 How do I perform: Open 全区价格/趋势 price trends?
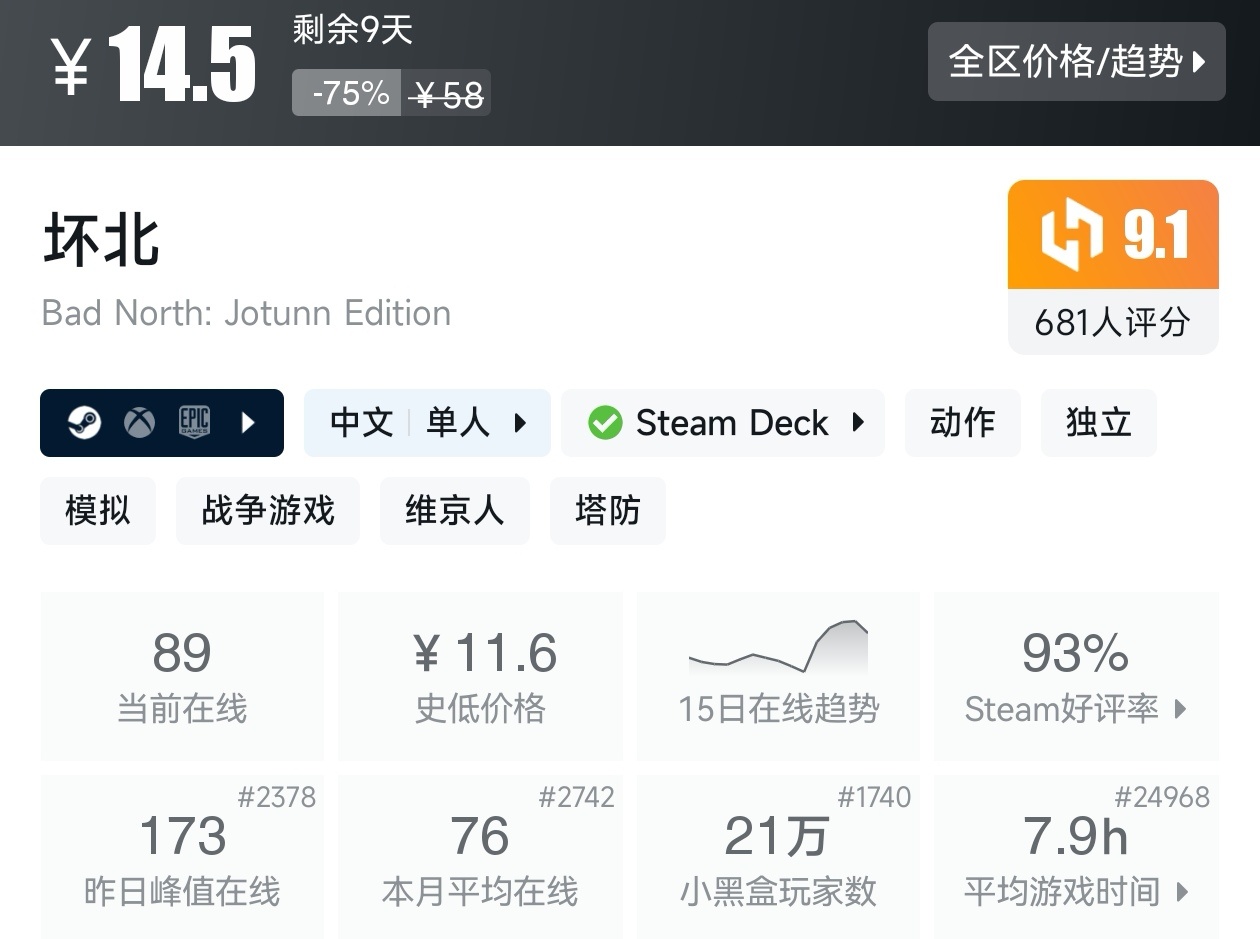pyautogui.click(x=1076, y=62)
